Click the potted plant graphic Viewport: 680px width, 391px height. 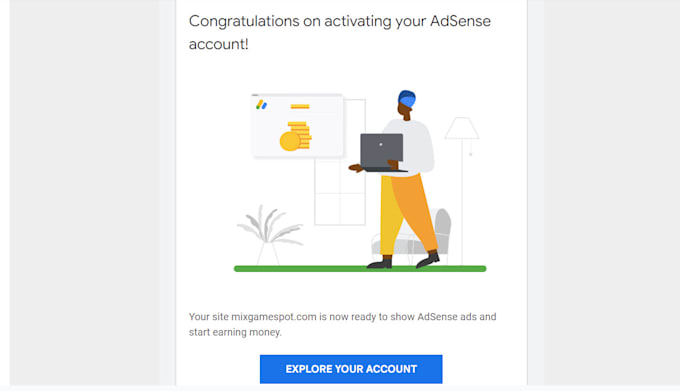[x=269, y=234]
